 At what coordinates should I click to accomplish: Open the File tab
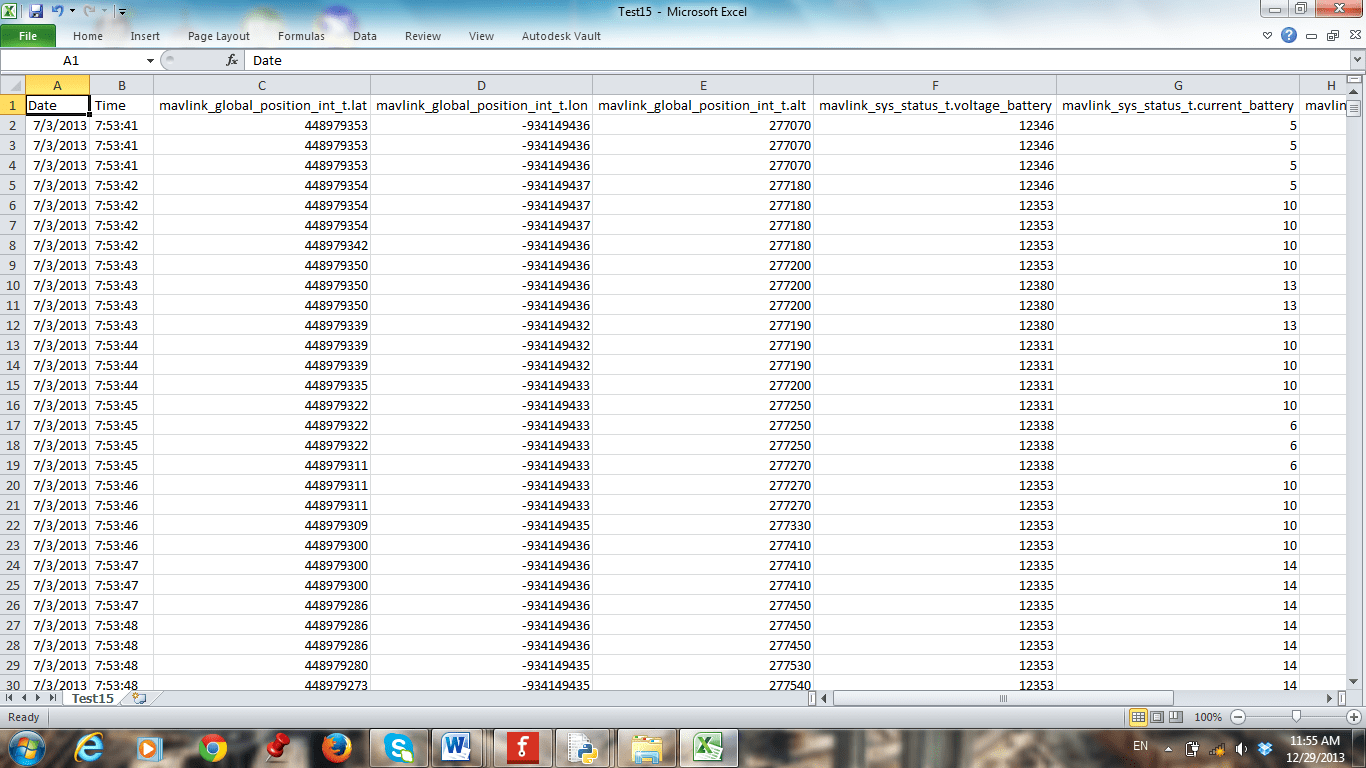[x=28, y=36]
